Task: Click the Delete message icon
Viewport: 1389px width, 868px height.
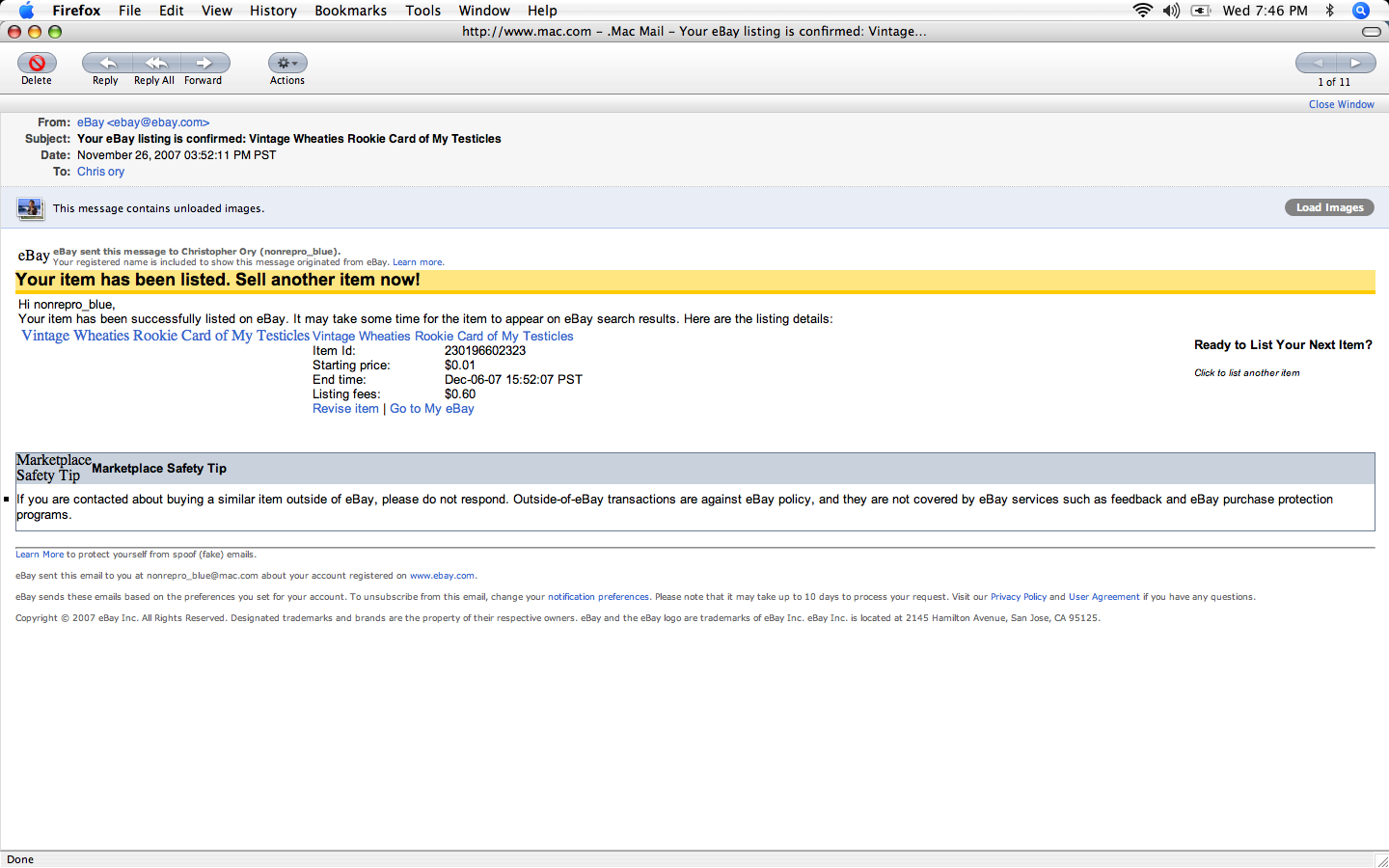Action: (x=37, y=64)
